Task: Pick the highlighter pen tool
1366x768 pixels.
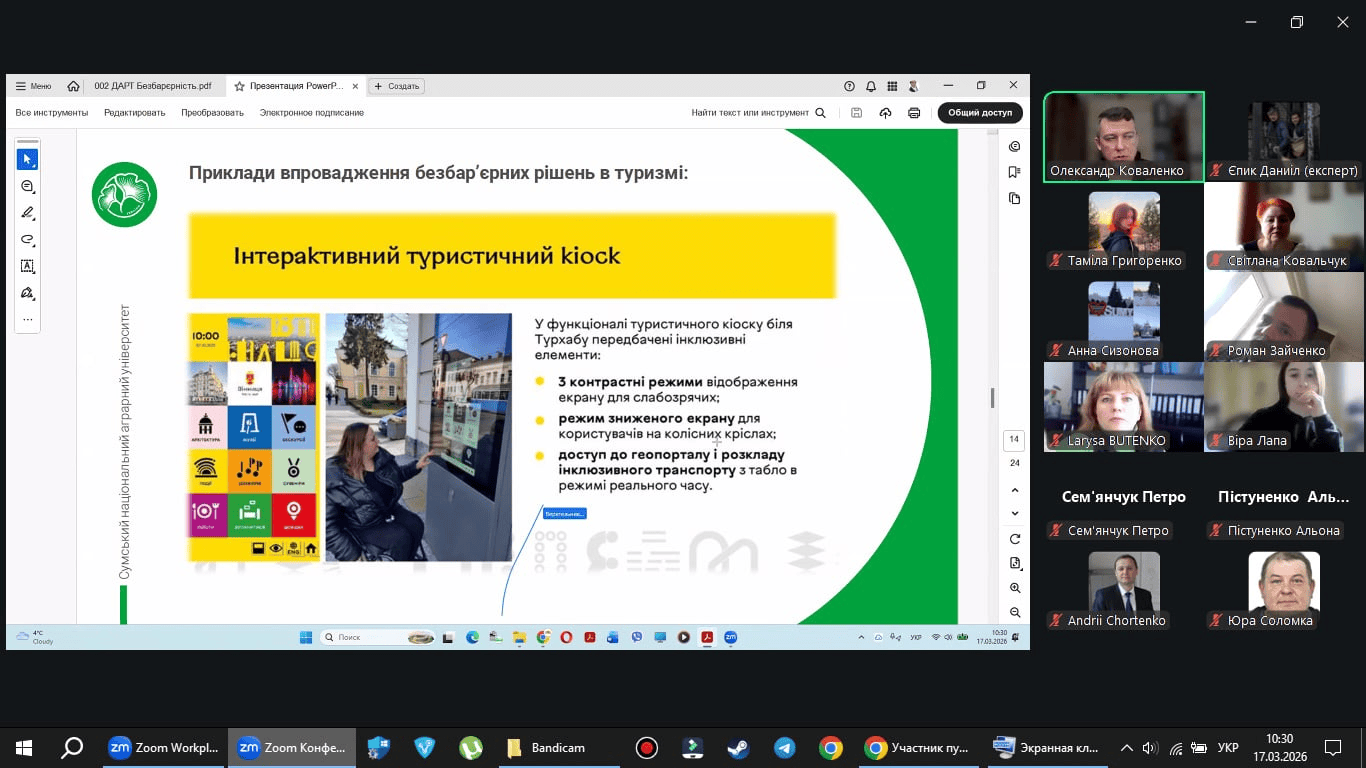Action: click(x=27, y=213)
